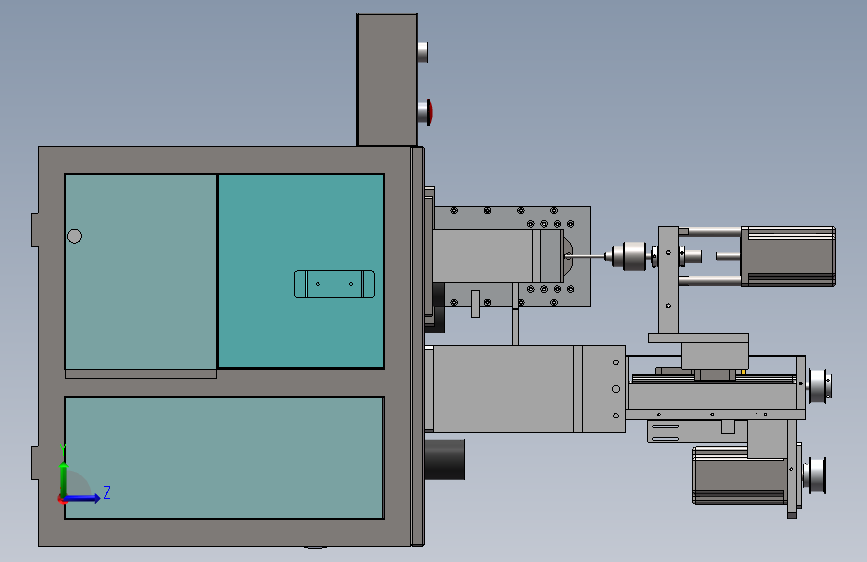The height and width of the screenshot is (562, 867).
Task: Select the upper hinge on the cabinet's left edge
Action: click(x=35, y=230)
